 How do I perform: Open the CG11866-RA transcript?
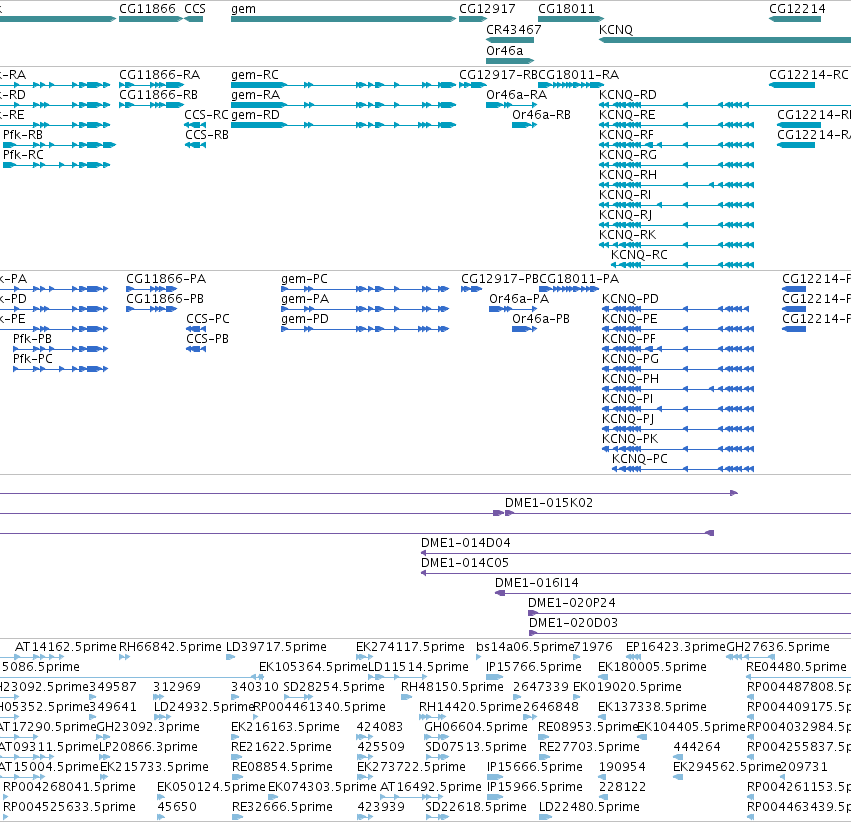tap(151, 85)
